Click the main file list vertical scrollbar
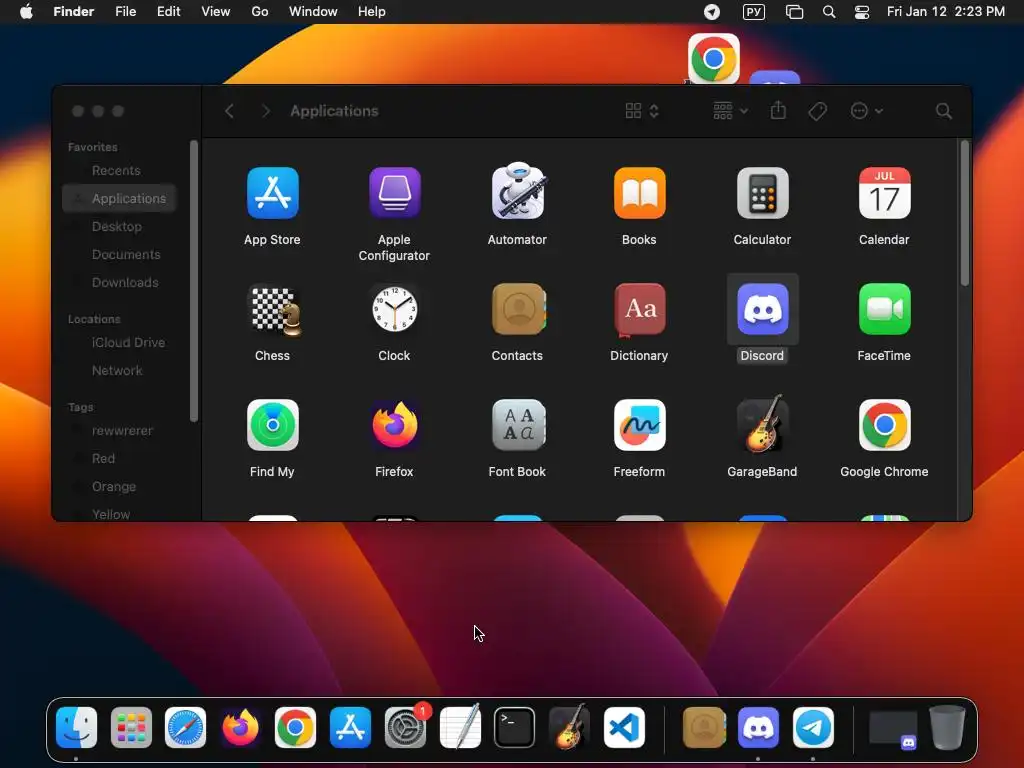The height and width of the screenshot is (768, 1024). tap(964, 213)
